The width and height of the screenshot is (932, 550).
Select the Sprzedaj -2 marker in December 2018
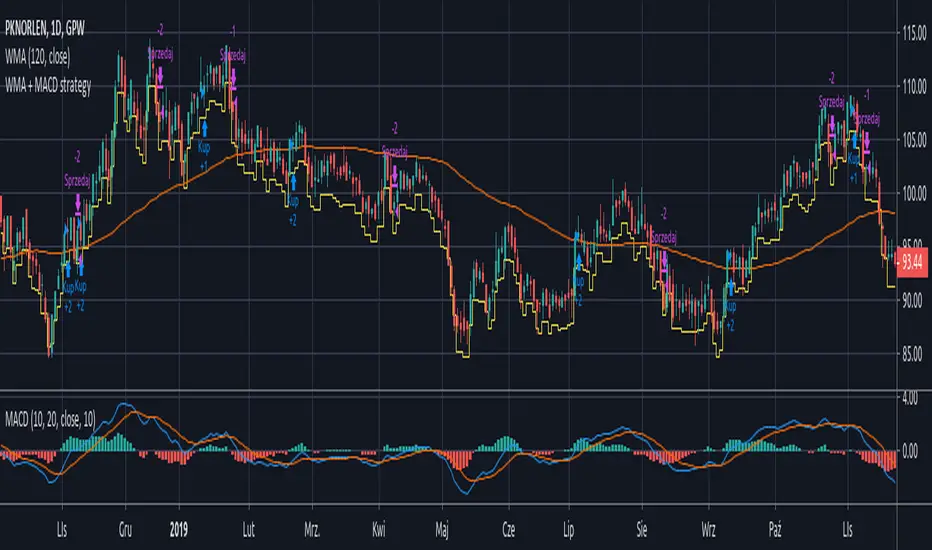pos(160,55)
